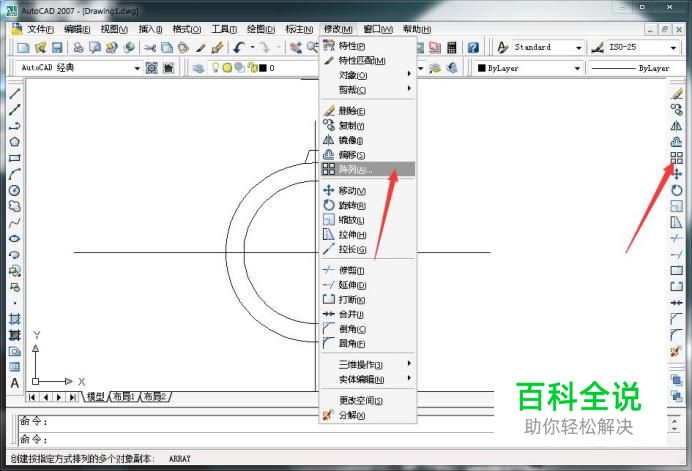
Task: Expand the 三维操作(3) submenu
Action: (x=368, y=364)
